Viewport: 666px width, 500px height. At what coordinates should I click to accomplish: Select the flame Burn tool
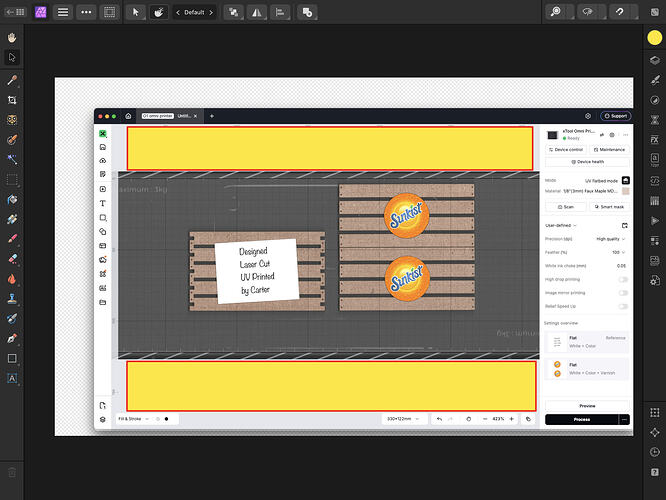[12, 279]
